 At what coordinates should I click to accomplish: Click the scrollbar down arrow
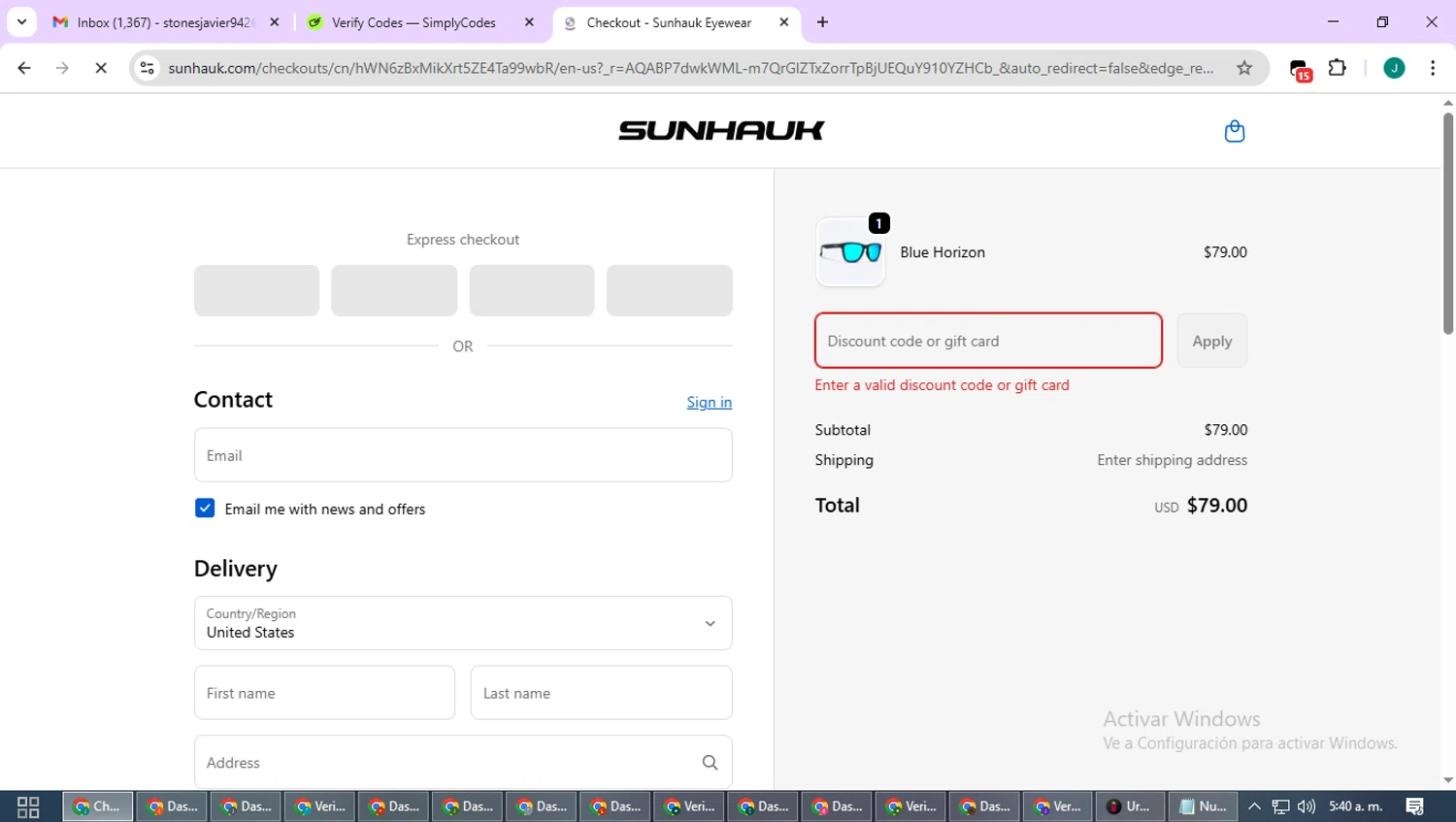coord(1447,780)
